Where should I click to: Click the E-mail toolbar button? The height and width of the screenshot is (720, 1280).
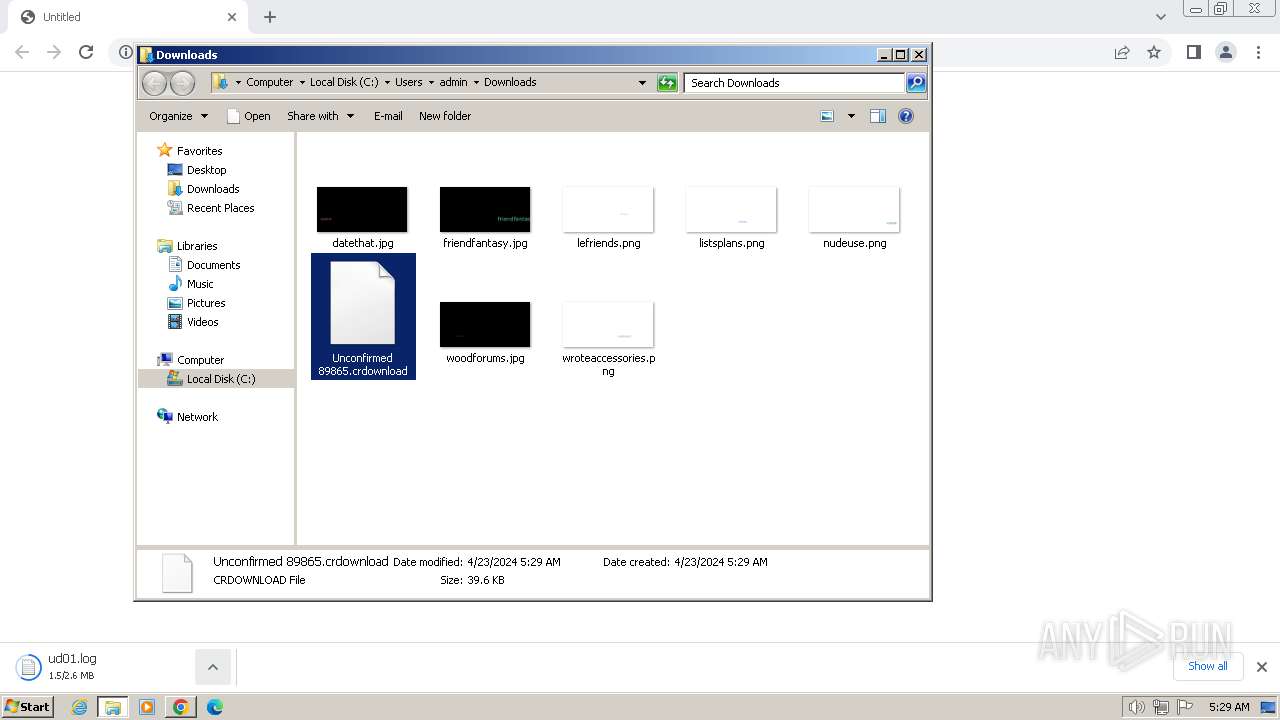(x=388, y=116)
